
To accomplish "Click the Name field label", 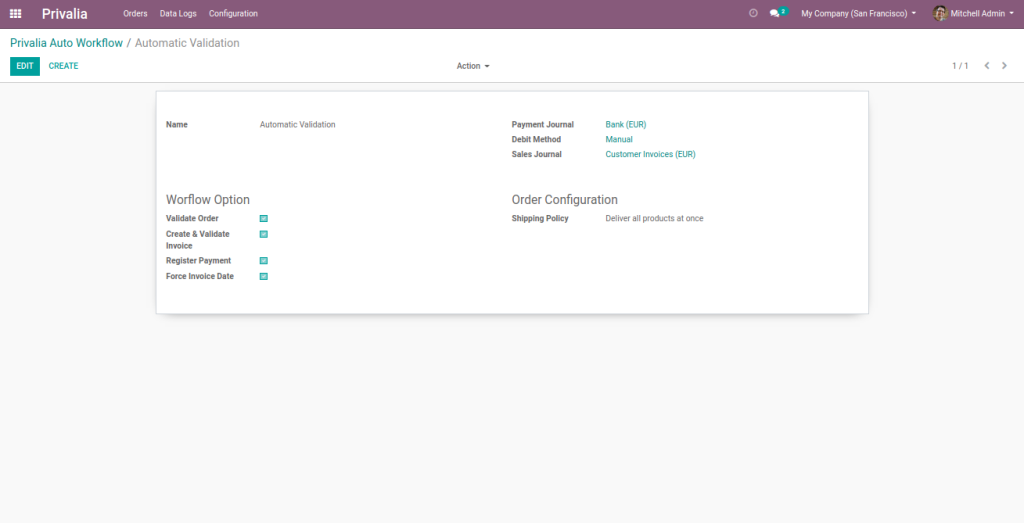I will (176, 125).
